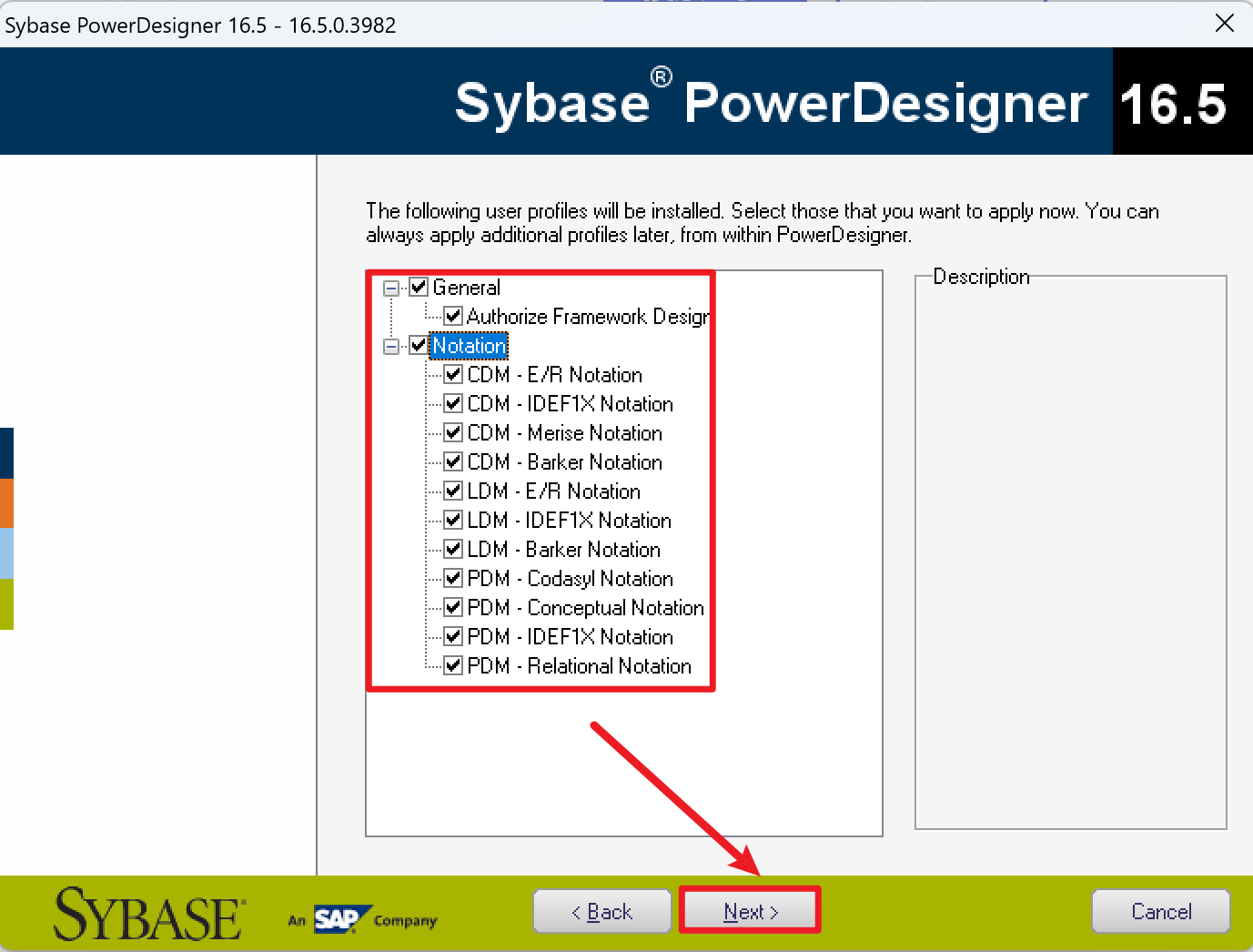This screenshot has width=1253, height=952.
Task: Uncheck Authorize Framework Design
Action: click(453, 316)
